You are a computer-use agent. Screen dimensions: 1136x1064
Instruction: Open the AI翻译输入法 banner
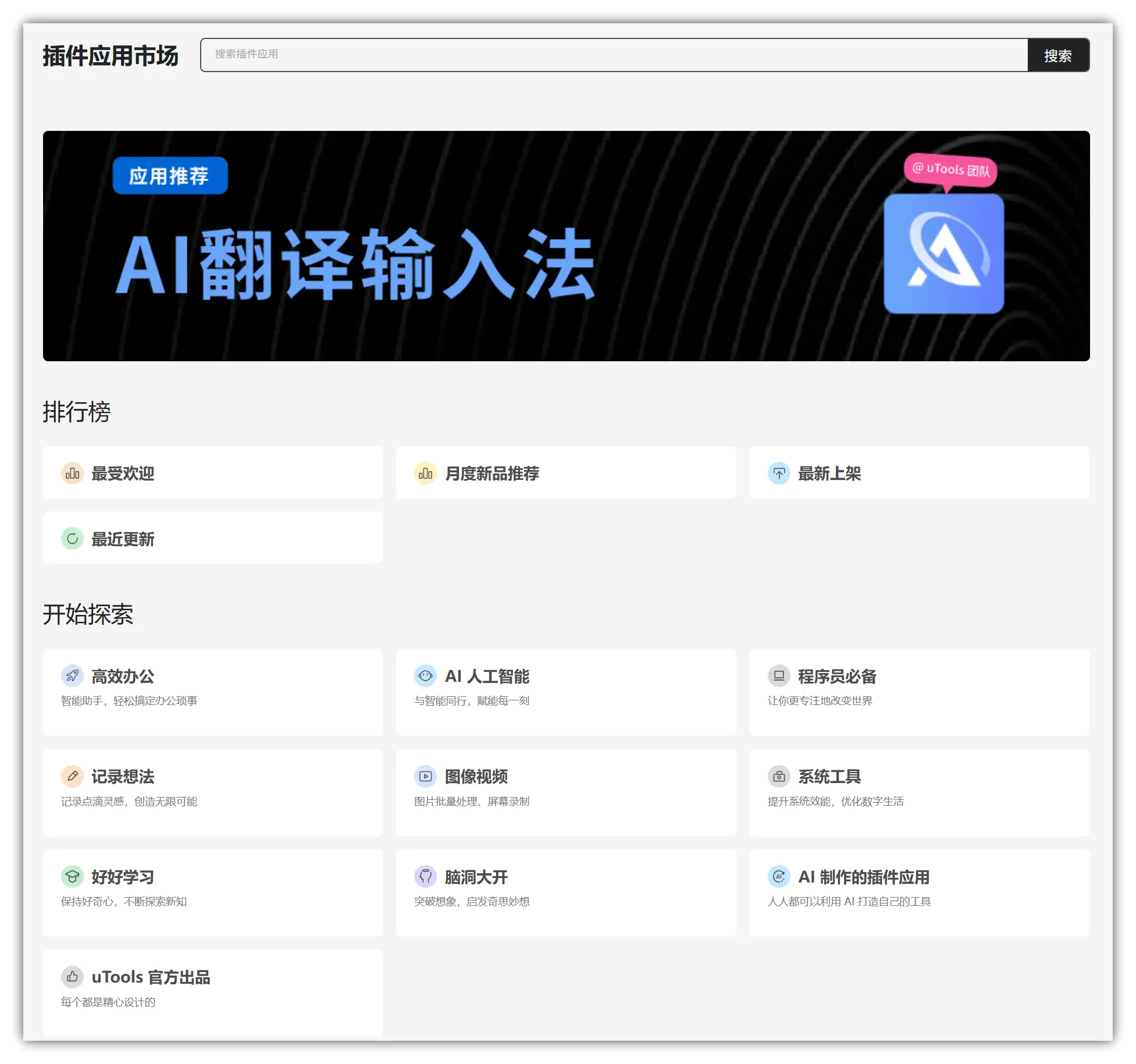(566, 246)
